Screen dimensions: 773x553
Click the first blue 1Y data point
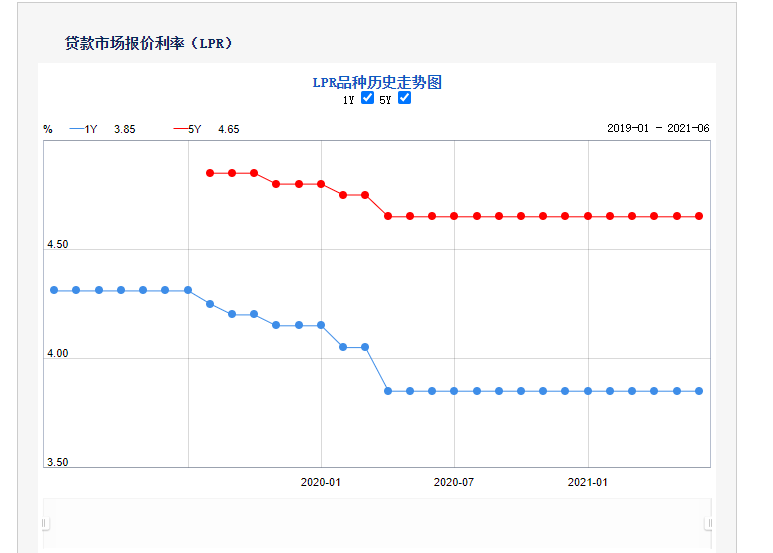(x=54, y=290)
